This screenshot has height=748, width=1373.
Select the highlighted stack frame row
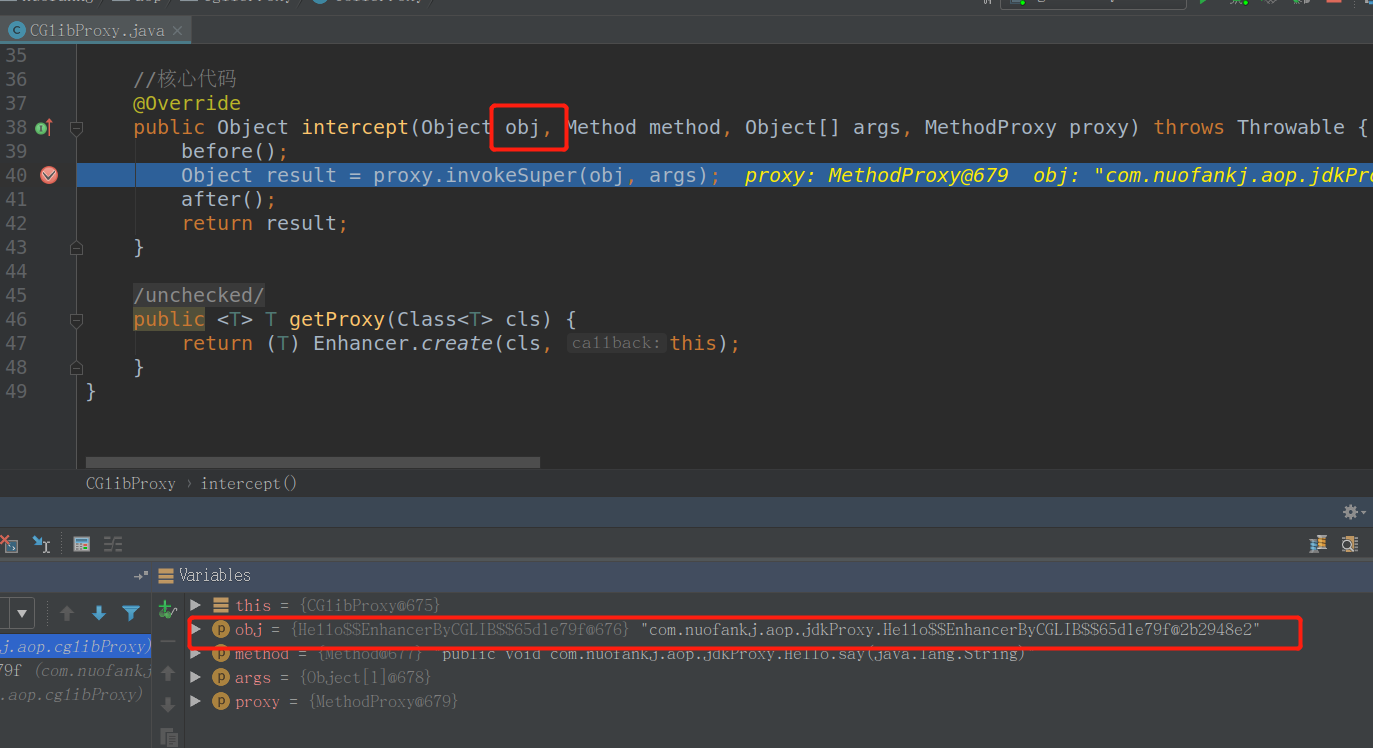click(x=76, y=646)
